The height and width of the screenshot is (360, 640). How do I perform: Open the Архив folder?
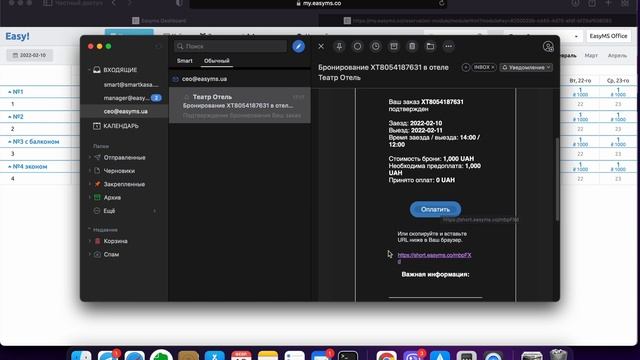click(112, 198)
